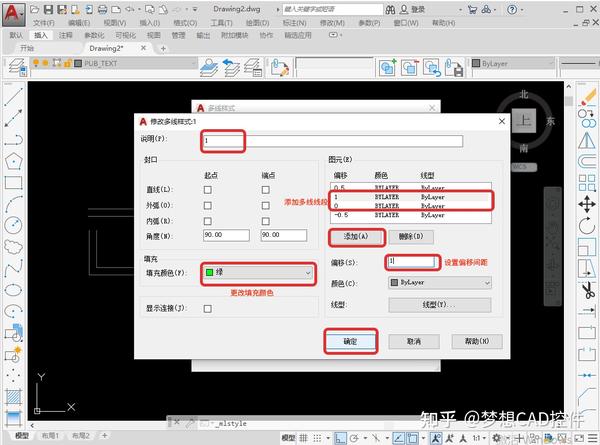Open the Layer States Manager icon

pyautogui.click(x=253, y=67)
